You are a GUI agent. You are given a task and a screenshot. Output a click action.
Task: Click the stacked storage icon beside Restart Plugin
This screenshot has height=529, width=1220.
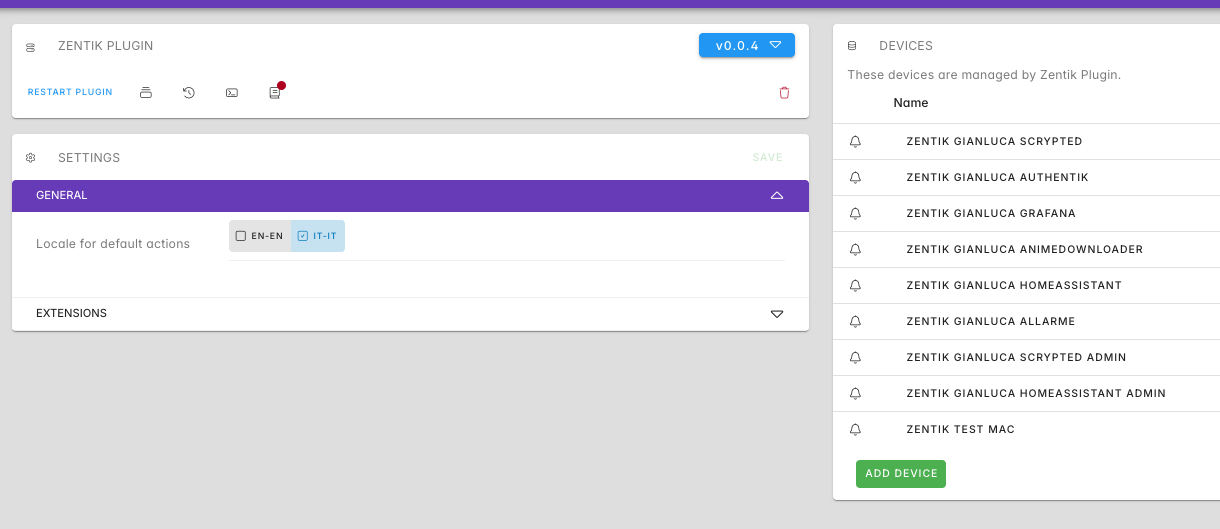coord(146,93)
